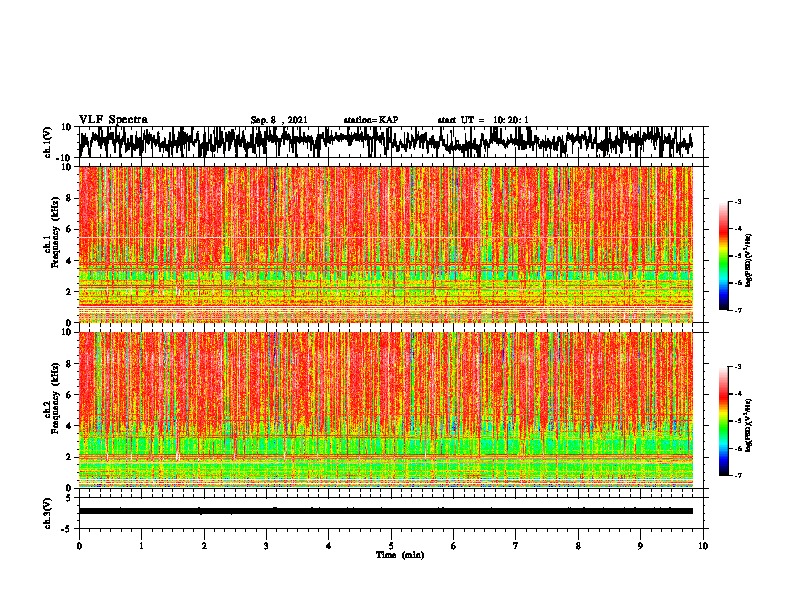Viewport: 792px width, 612px height.
Task: Click the ch.3 black voltage trace band
Action: (x=385, y=511)
